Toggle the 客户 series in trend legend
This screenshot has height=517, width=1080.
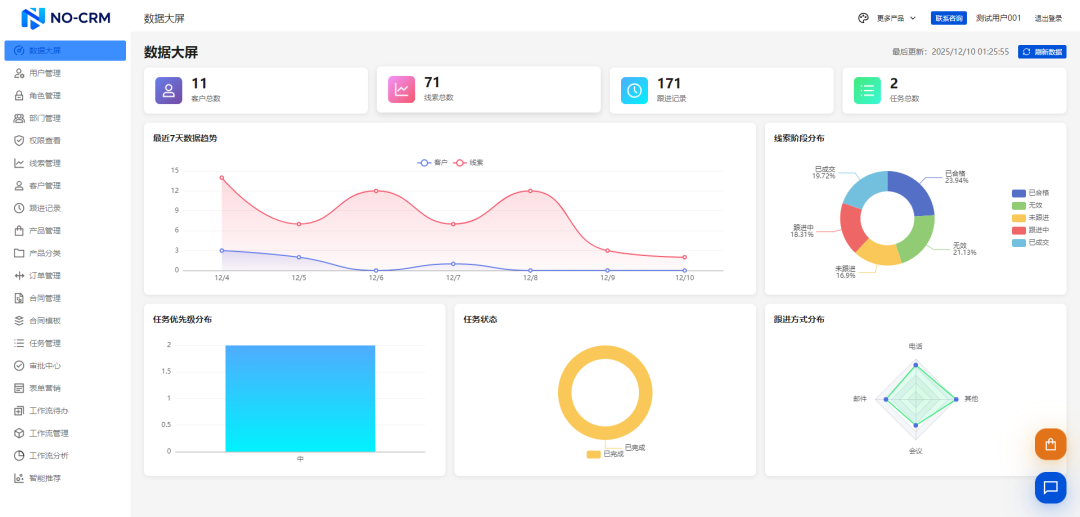433,162
